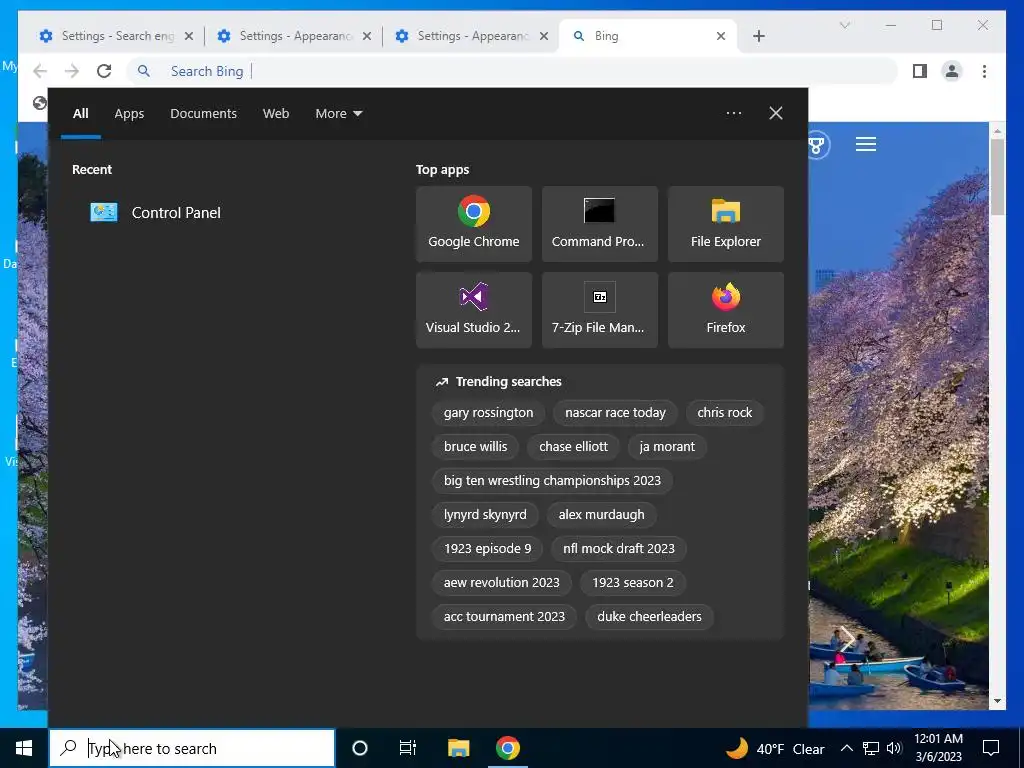Image resolution: width=1024 pixels, height=768 pixels.
Task: Reload the page in Chrome
Action: pyautogui.click(x=104, y=71)
